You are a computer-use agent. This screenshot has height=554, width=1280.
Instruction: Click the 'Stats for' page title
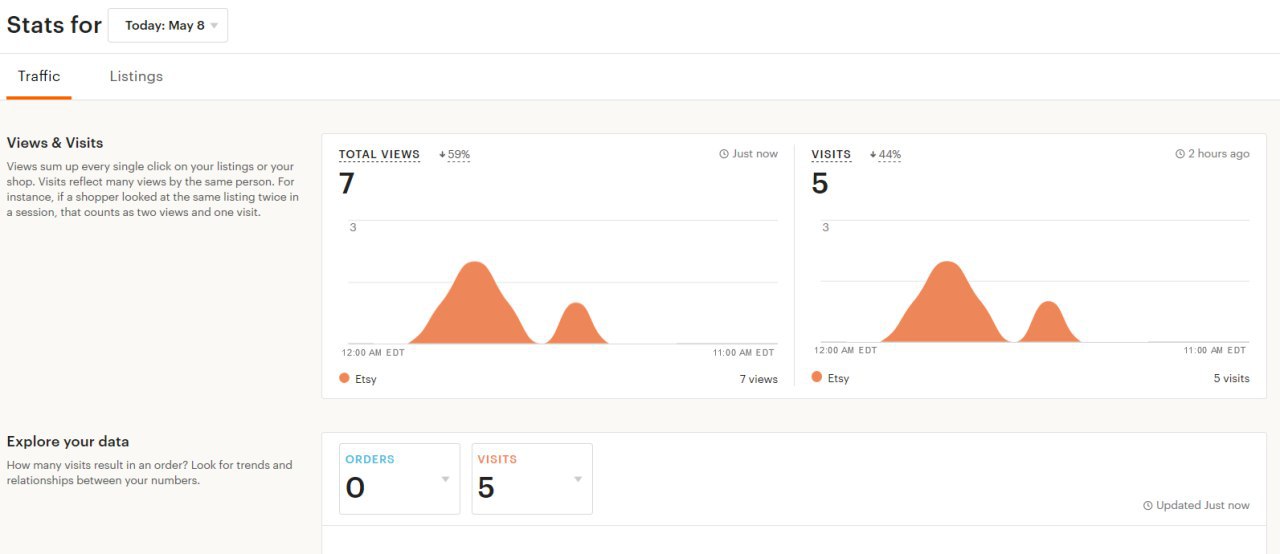54,25
